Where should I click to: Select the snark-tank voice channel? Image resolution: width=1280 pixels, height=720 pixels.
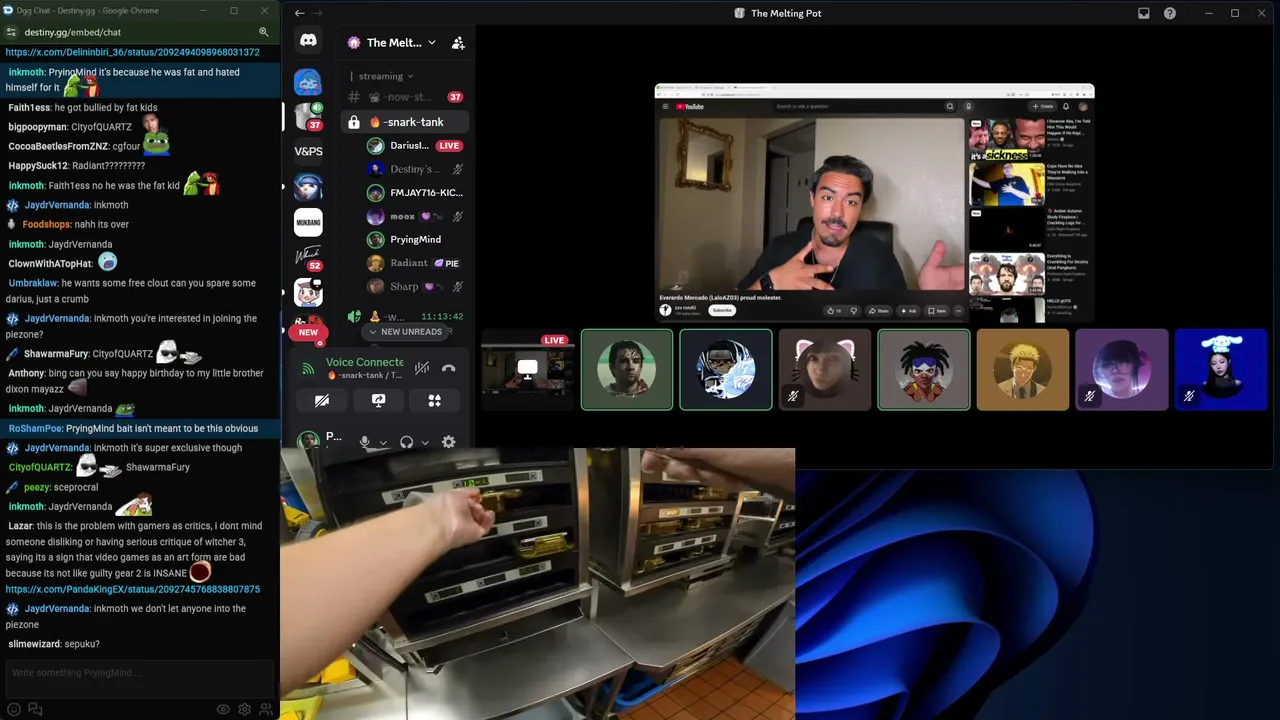pos(405,122)
